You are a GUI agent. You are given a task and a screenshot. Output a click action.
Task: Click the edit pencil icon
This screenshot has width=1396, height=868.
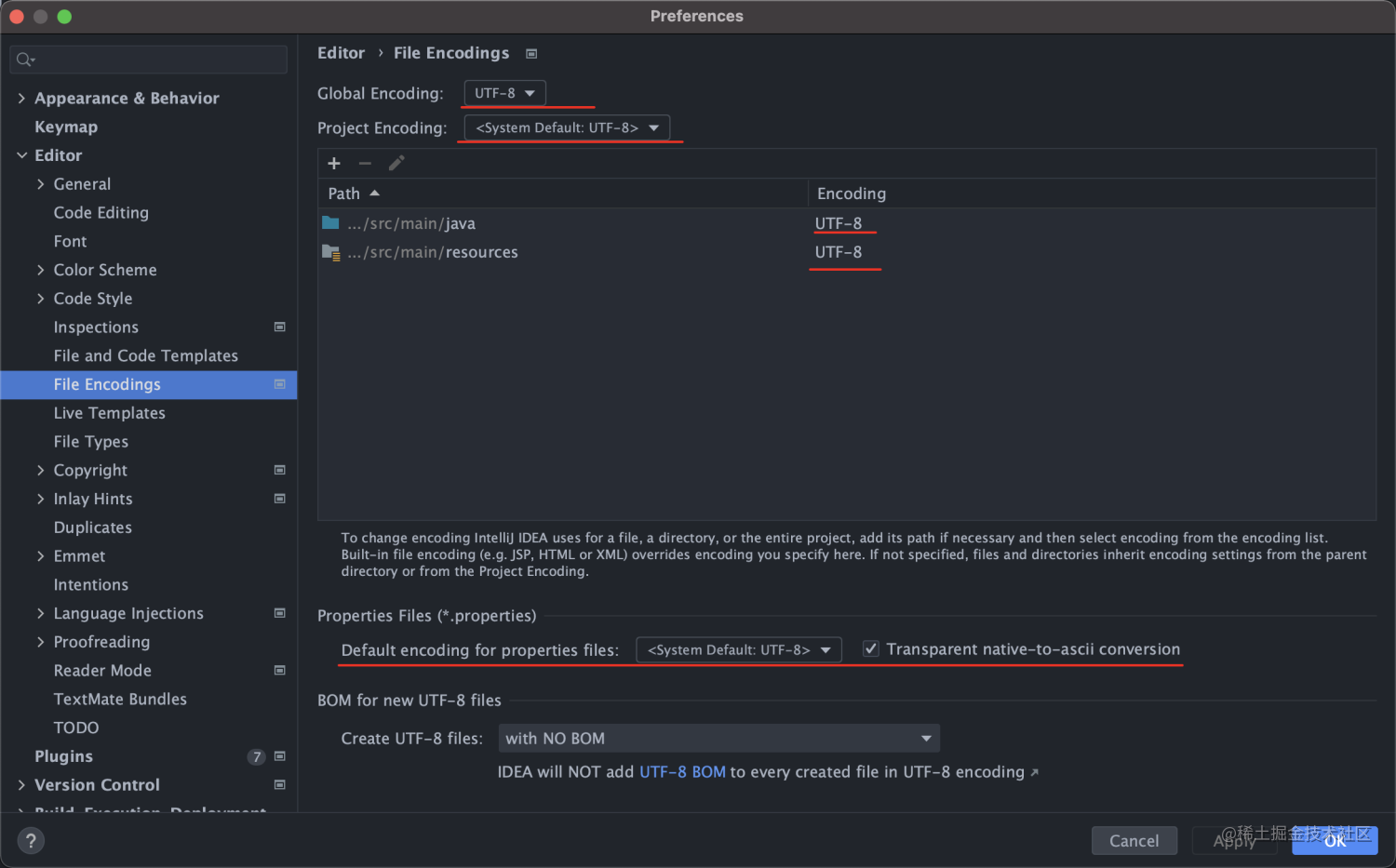pyautogui.click(x=396, y=164)
